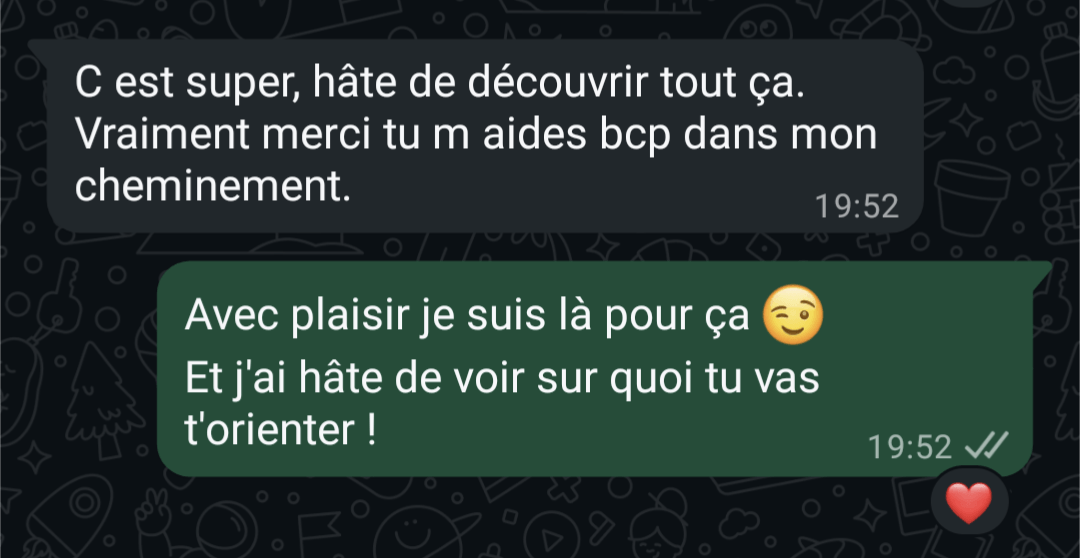Click the line 'Vraiment merci tu m aides bcp'
This screenshot has height=558, width=1080.
[x=373, y=136]
